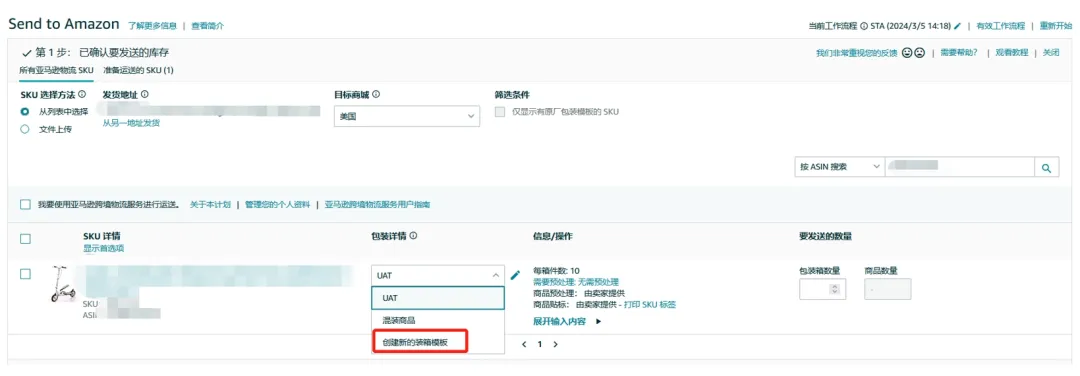Click the 包装箱数量 stepper field
This screenshot has width=1080, height=376.
click(x=822, y=289)
